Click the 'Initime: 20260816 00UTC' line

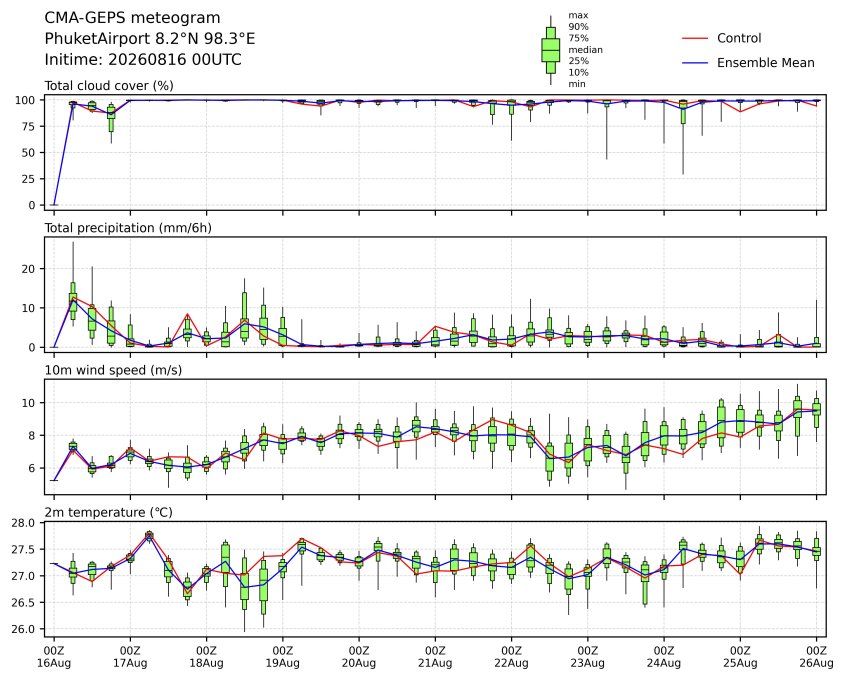coord(143,59)
